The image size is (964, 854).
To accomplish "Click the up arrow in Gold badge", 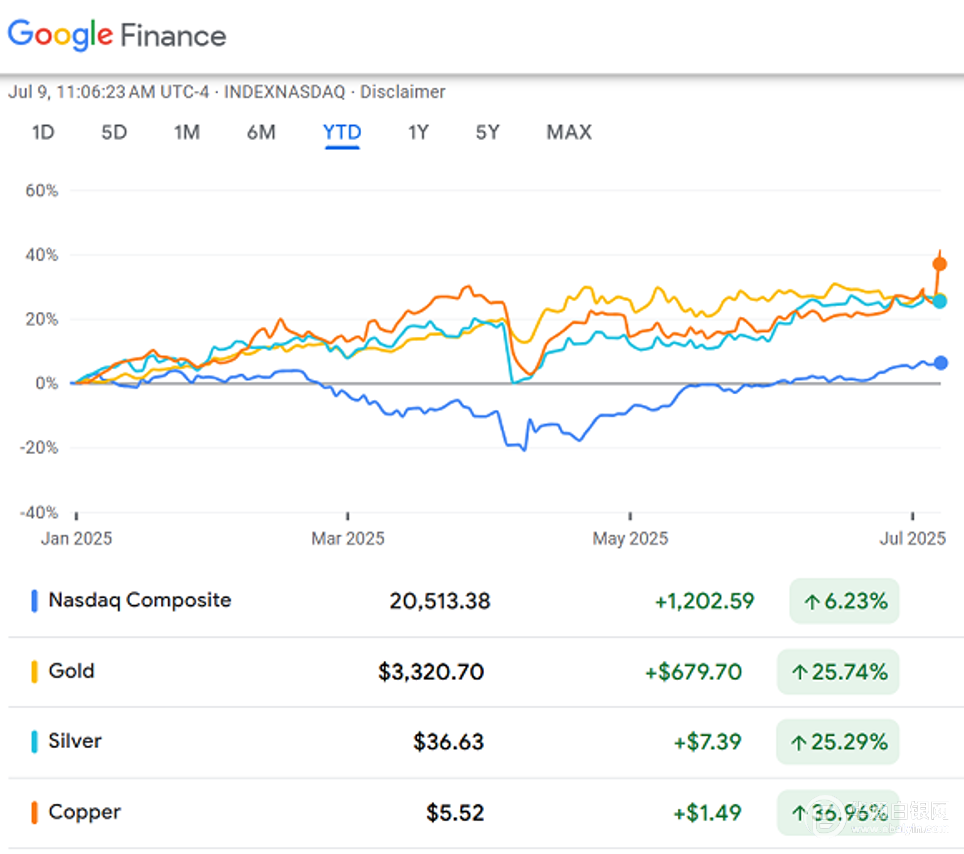I will (x=799, y=672).
